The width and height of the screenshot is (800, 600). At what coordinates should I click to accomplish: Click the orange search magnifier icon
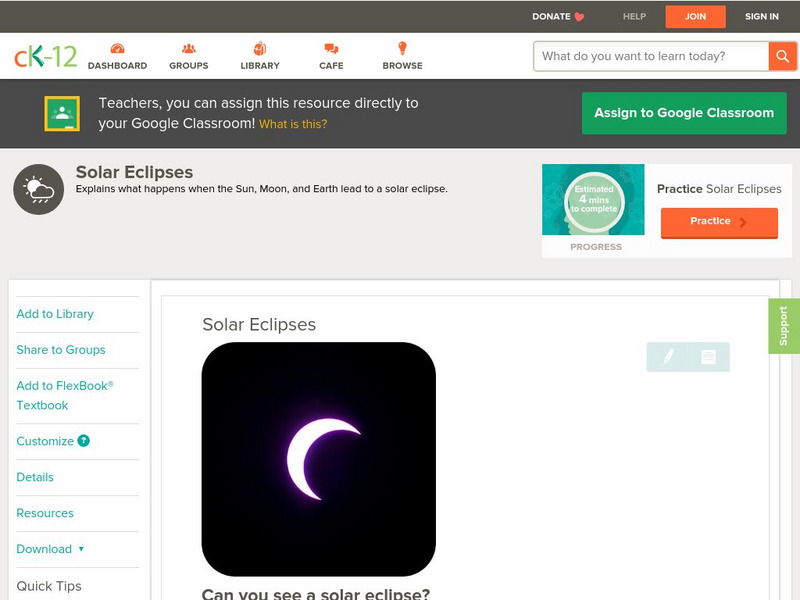pyautogui.click(x=784, y=56)
